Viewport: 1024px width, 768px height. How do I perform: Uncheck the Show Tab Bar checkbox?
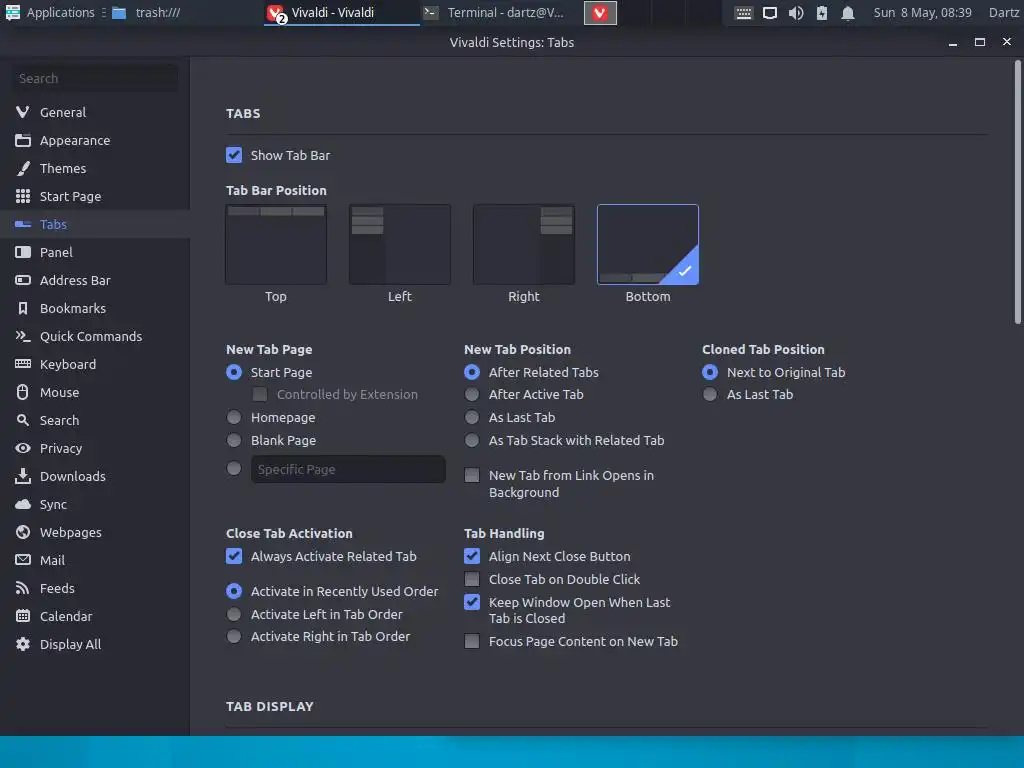(x=234, y=155)
